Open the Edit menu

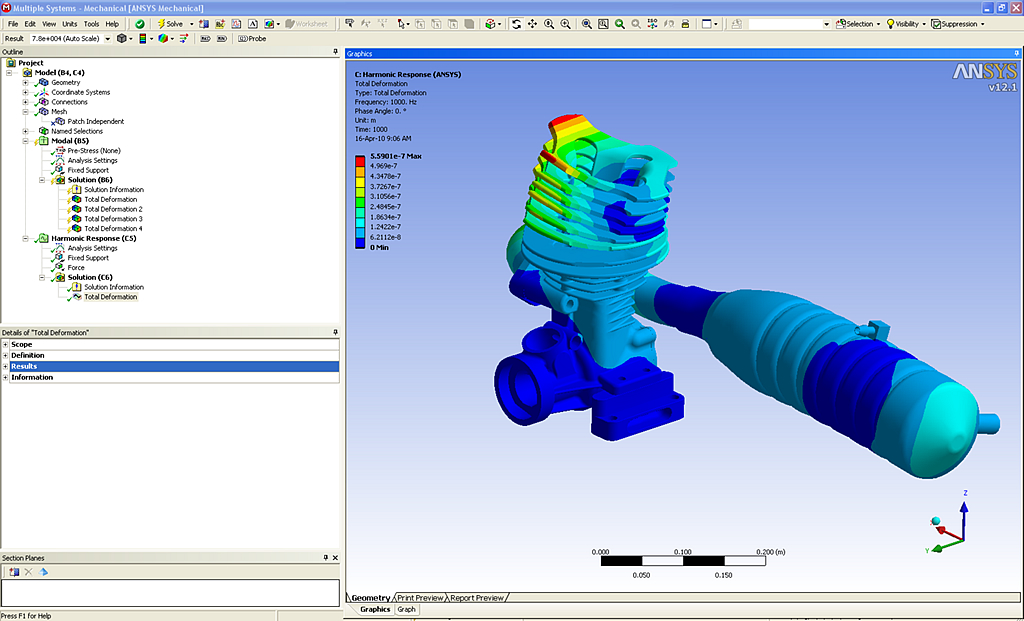coord(30,24)
